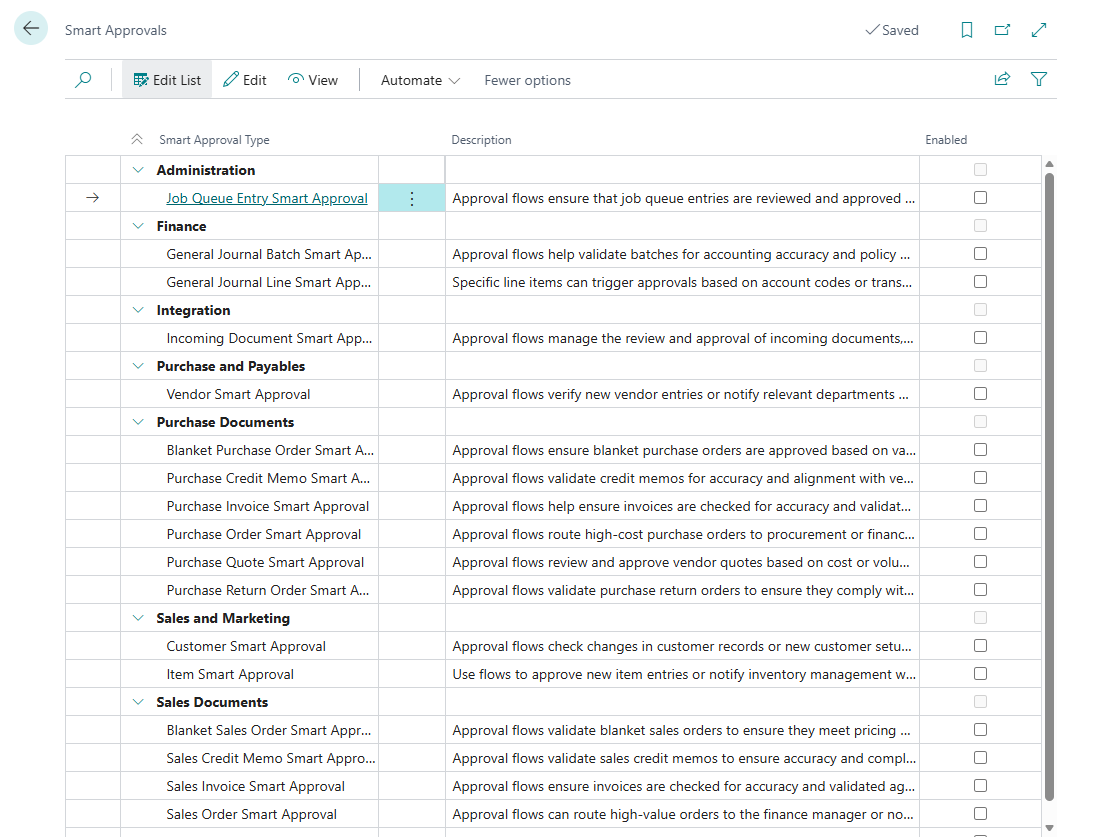Open the search with the magnifier icon

point(83,78)
